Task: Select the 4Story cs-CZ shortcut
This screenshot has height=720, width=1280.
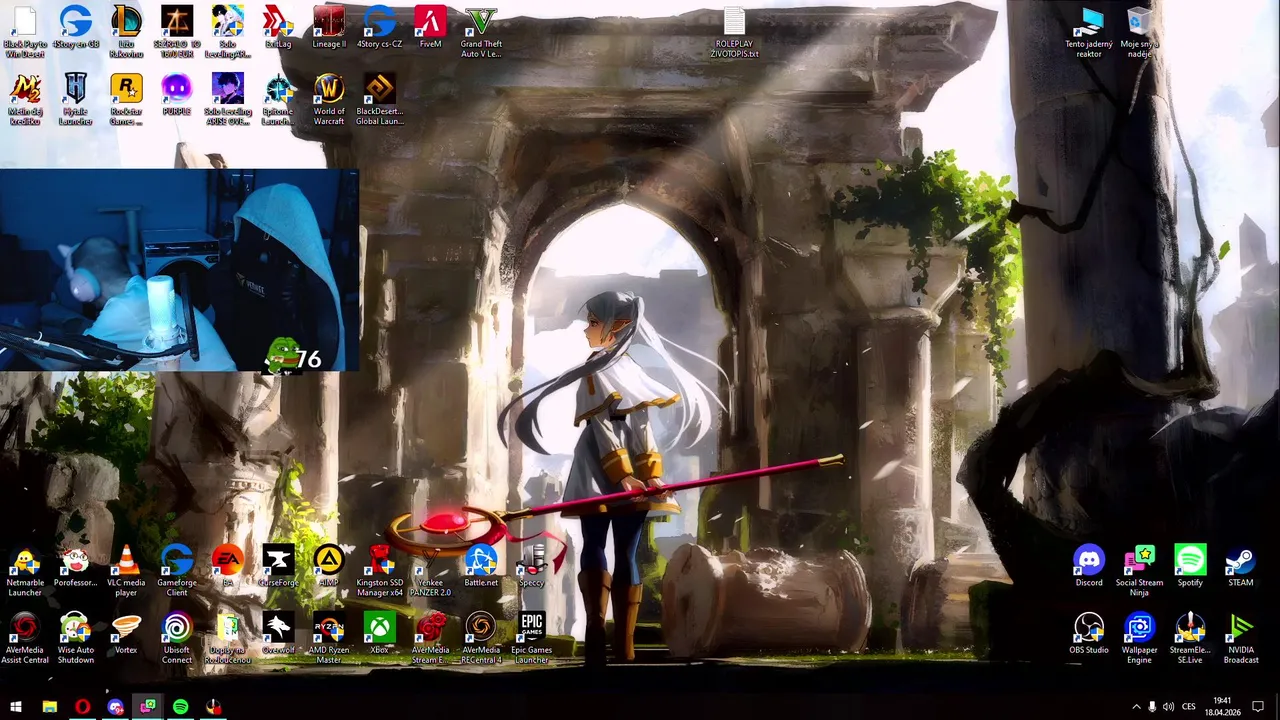Action: [x=379, y=28]
